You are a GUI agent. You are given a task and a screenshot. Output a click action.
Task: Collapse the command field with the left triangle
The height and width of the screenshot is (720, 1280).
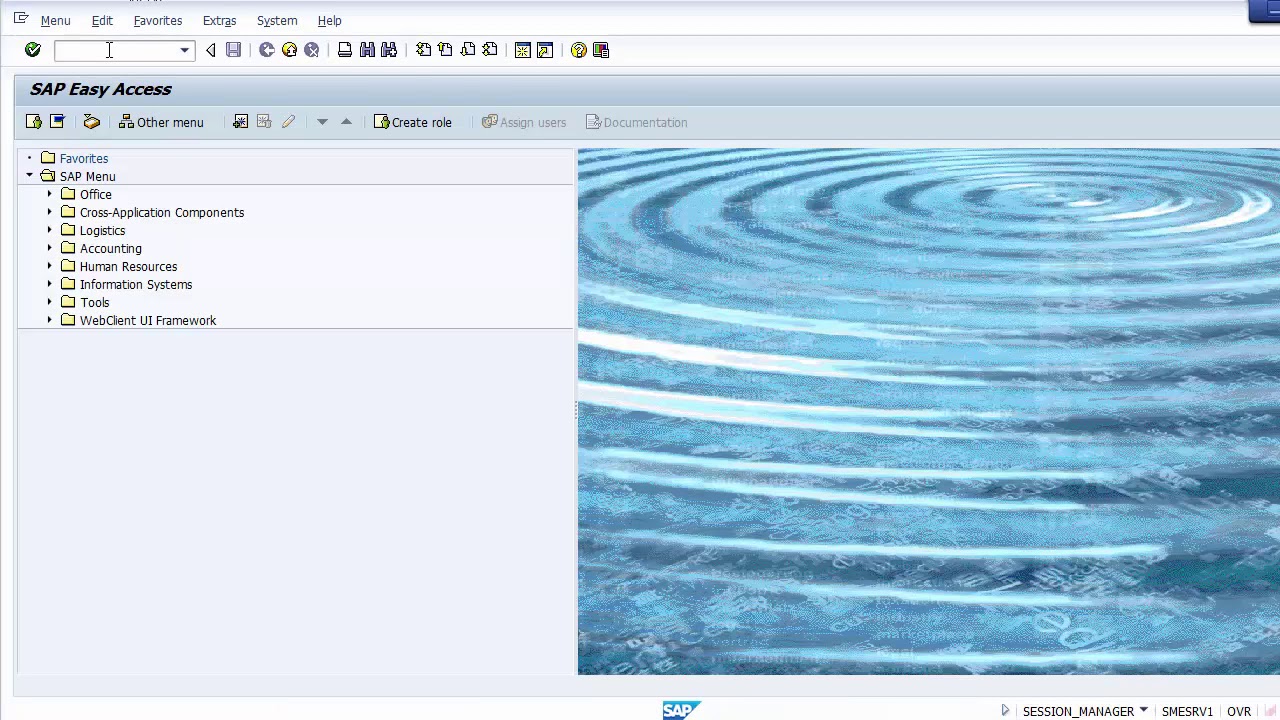click(210, 50)
